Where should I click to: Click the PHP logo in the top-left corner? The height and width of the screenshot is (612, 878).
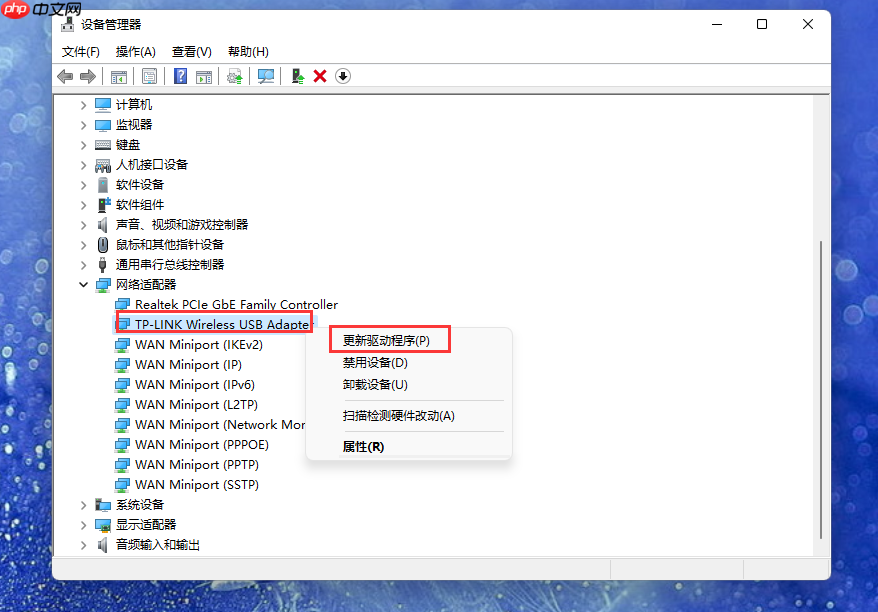pyautogui.click(x=13, y=11)
